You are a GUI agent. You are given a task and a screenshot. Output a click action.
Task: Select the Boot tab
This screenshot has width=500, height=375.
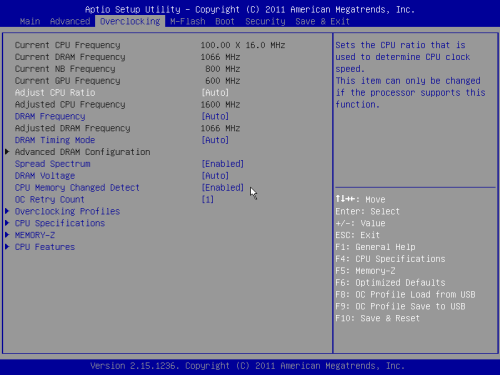click(225, 21)
